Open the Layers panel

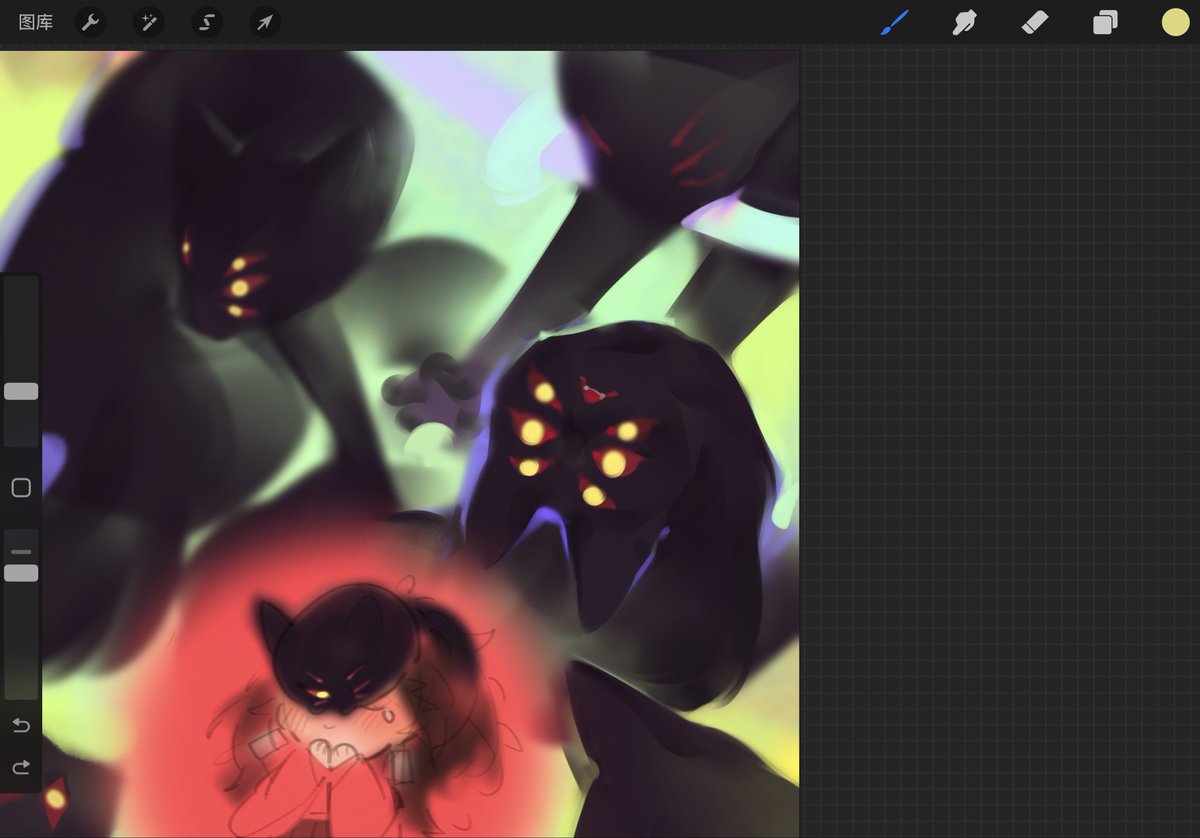(1105, 22)
